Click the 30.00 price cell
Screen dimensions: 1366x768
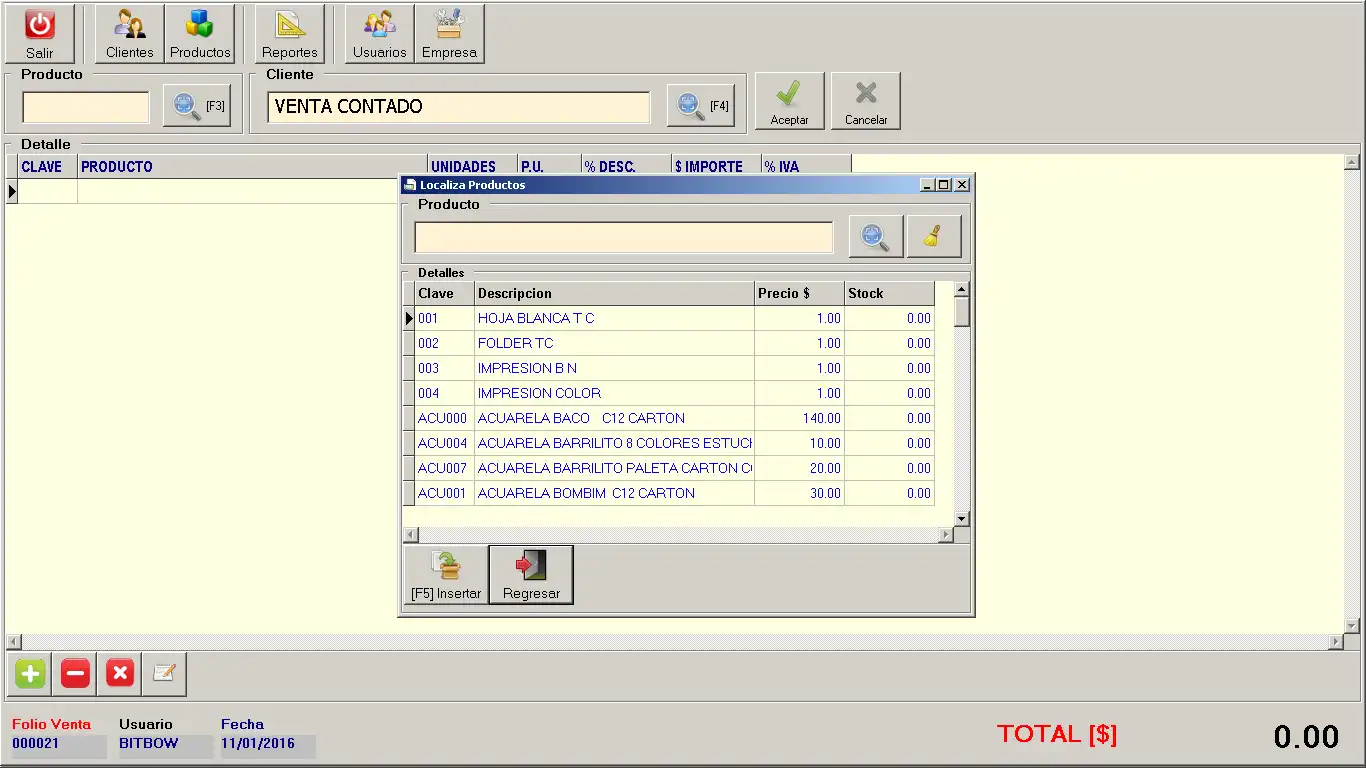click(799, 493)
